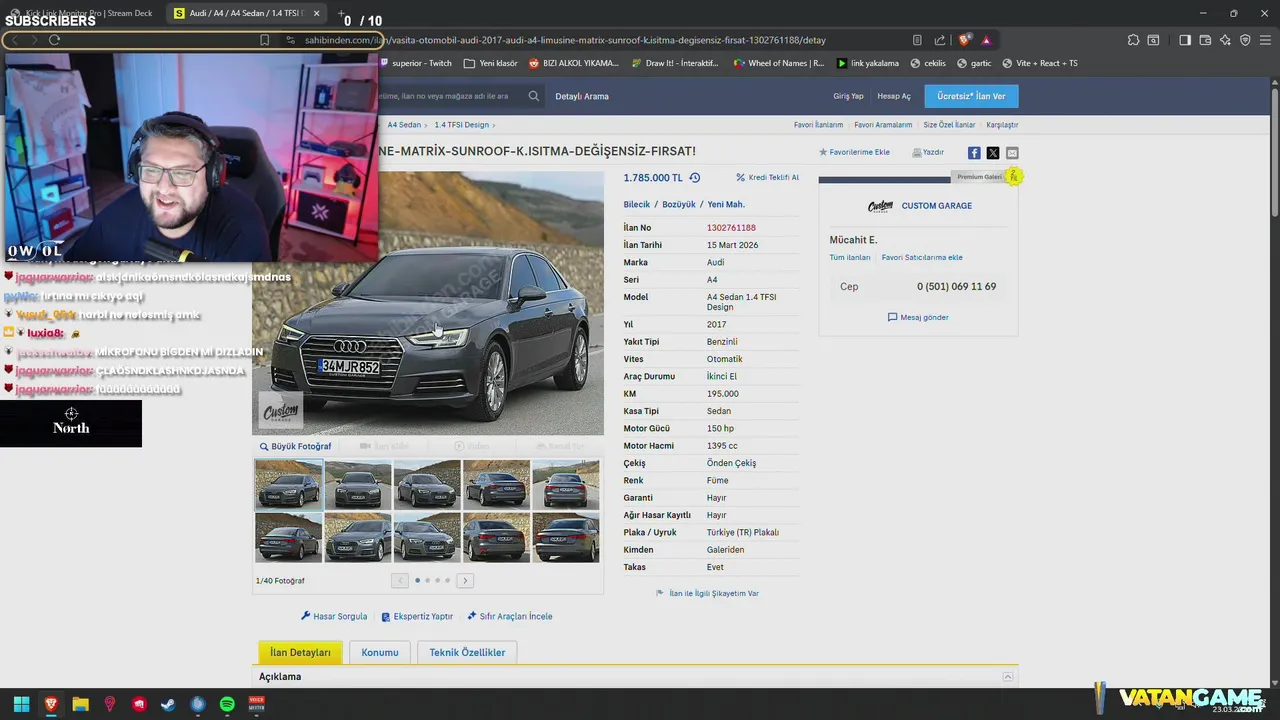Switch to the Konumu tab
This screenshot has height=720, width=1280.
pos(380,653)
